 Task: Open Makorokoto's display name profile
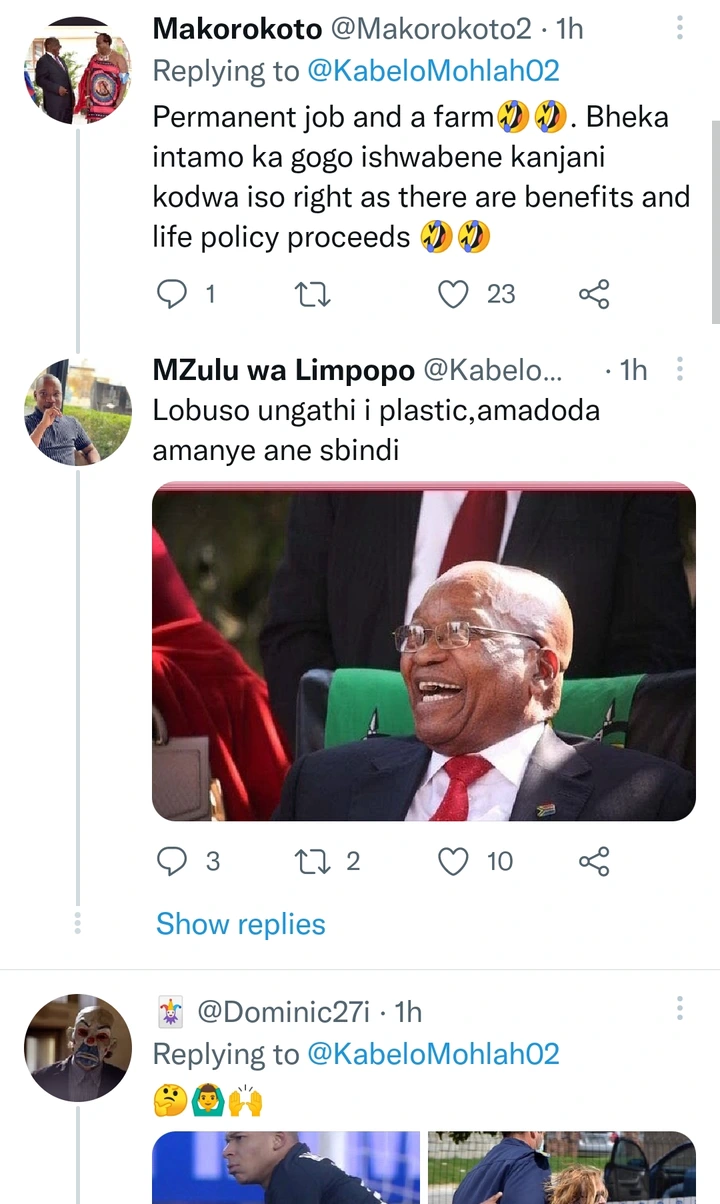236,28
